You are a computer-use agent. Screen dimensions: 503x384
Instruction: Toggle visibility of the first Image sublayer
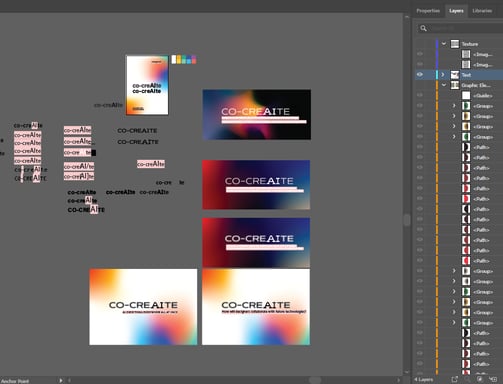pos(420,54)
